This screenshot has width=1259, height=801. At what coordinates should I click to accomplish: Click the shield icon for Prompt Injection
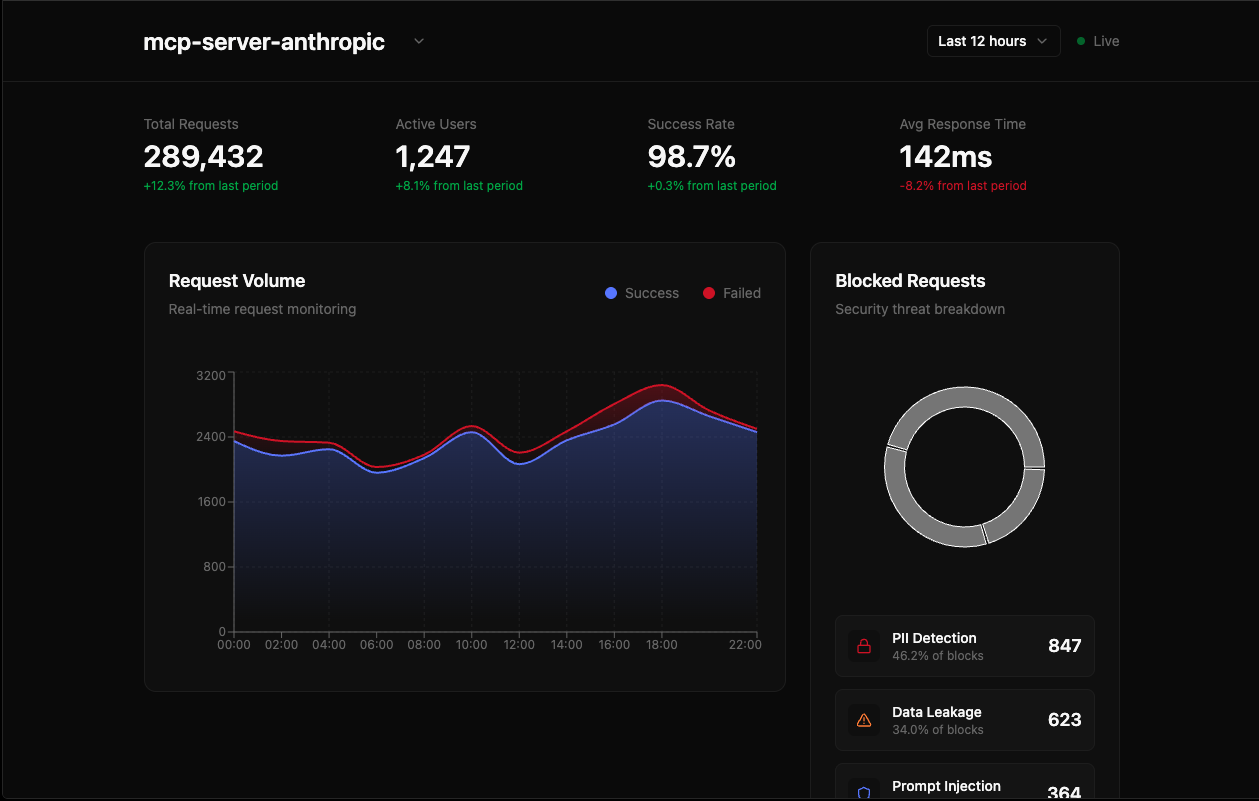coord(864,792)
